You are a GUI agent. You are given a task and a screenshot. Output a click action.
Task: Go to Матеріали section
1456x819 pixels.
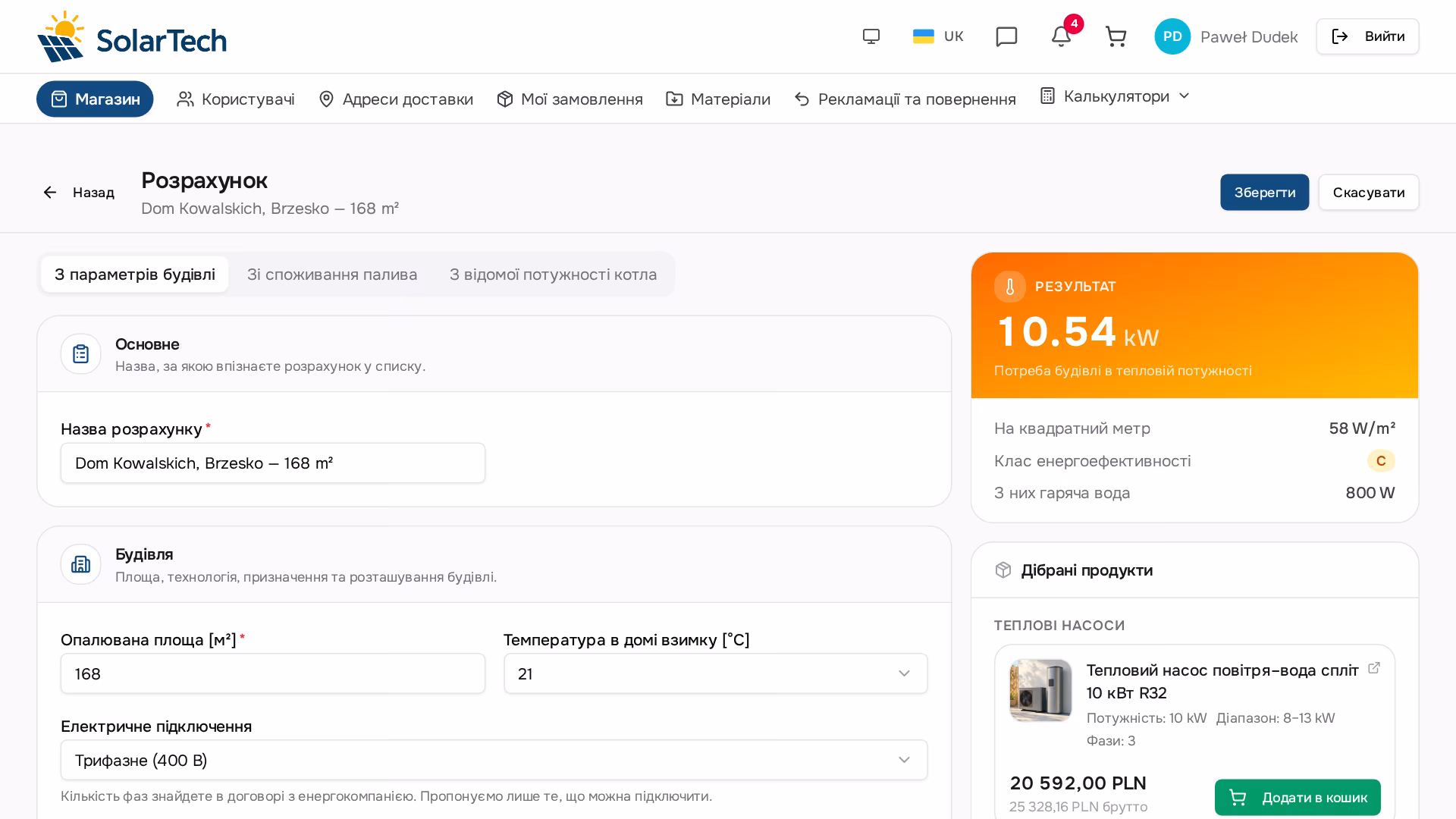click(x=718, y=99)
